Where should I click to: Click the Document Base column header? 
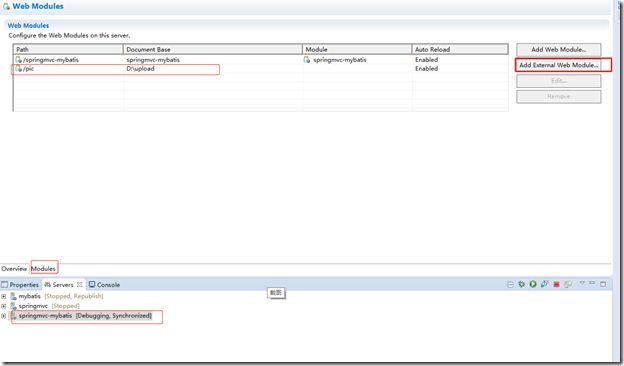tap(213, 49)
